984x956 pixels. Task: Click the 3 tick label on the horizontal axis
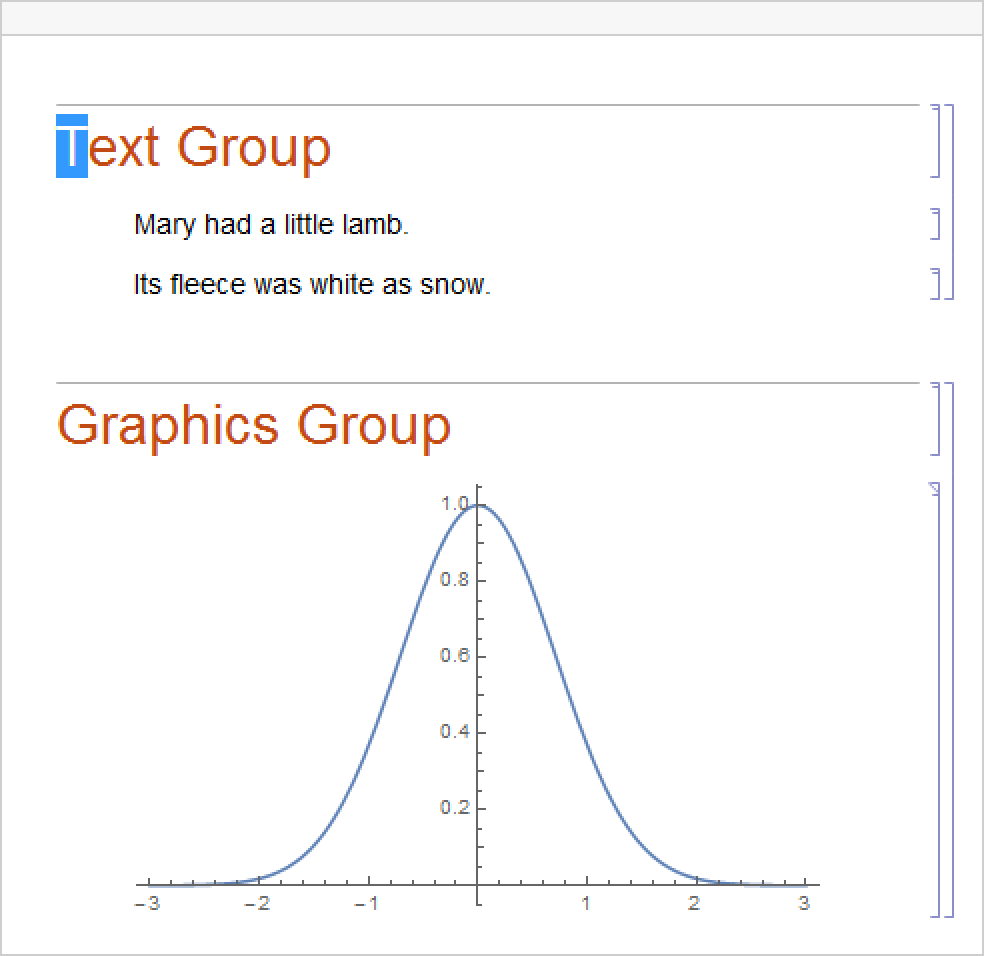tap(804, 904)
